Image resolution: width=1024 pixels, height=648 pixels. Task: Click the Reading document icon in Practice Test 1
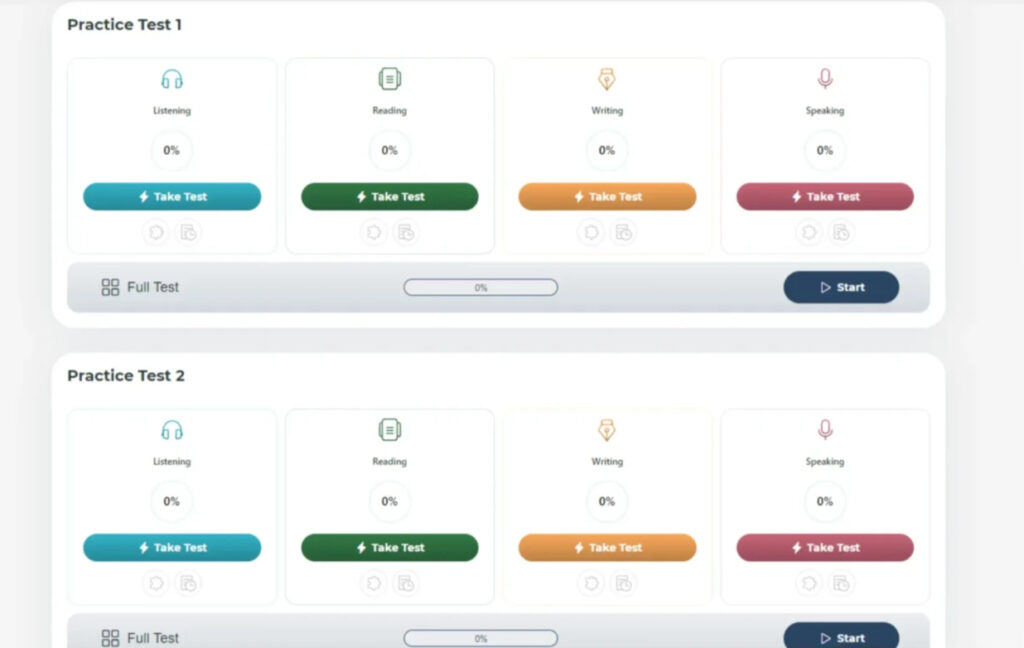pos(389,79)
